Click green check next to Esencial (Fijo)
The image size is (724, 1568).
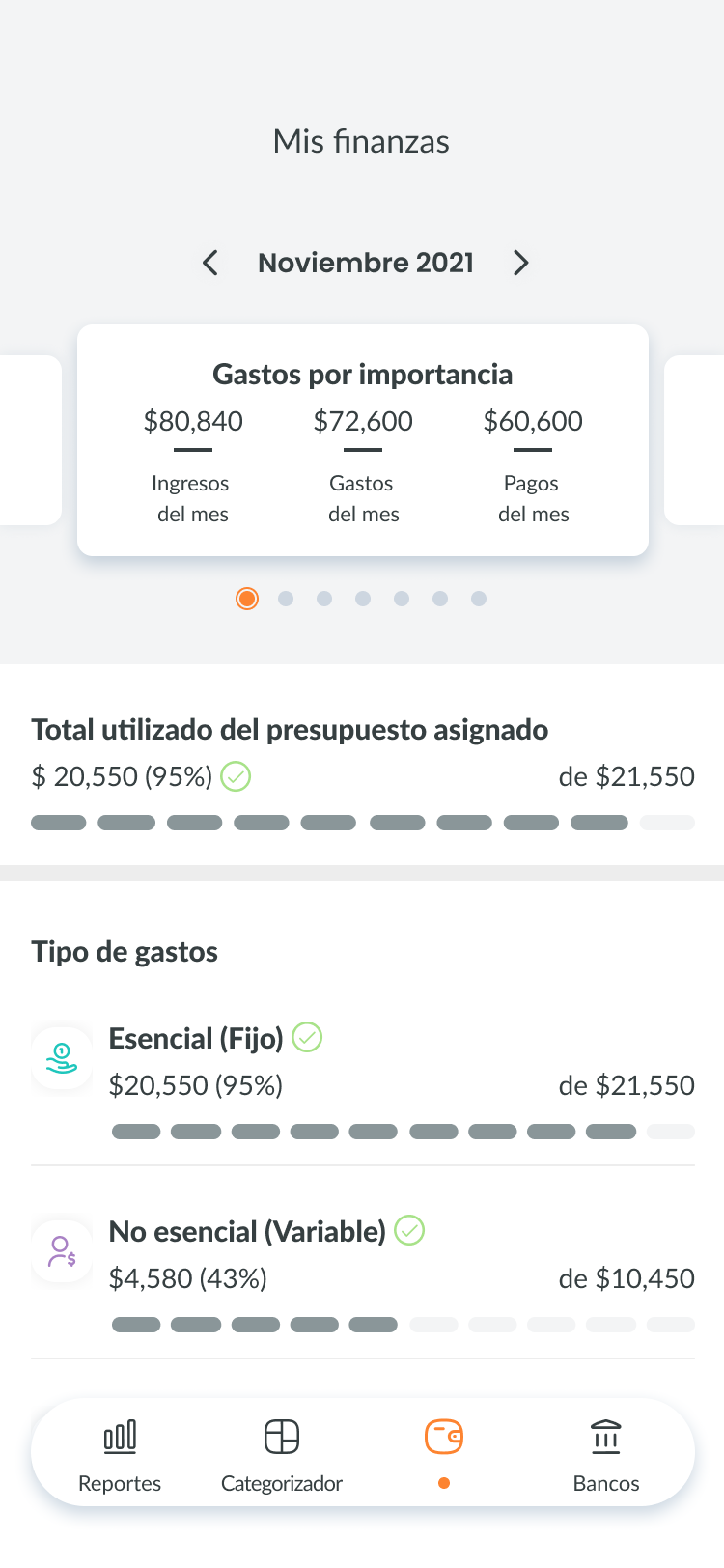pos(307,1038)
